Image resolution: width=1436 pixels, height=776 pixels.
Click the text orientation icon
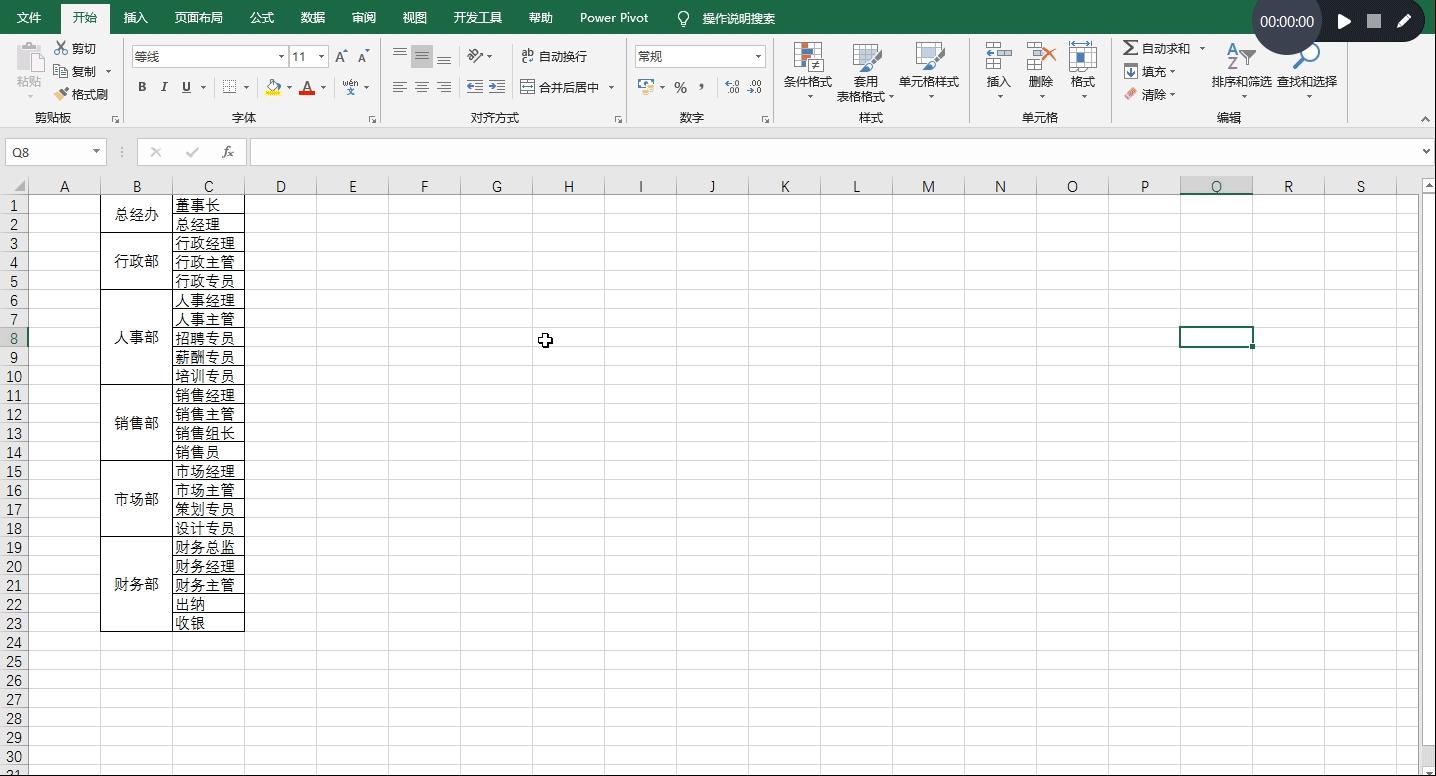476,56
